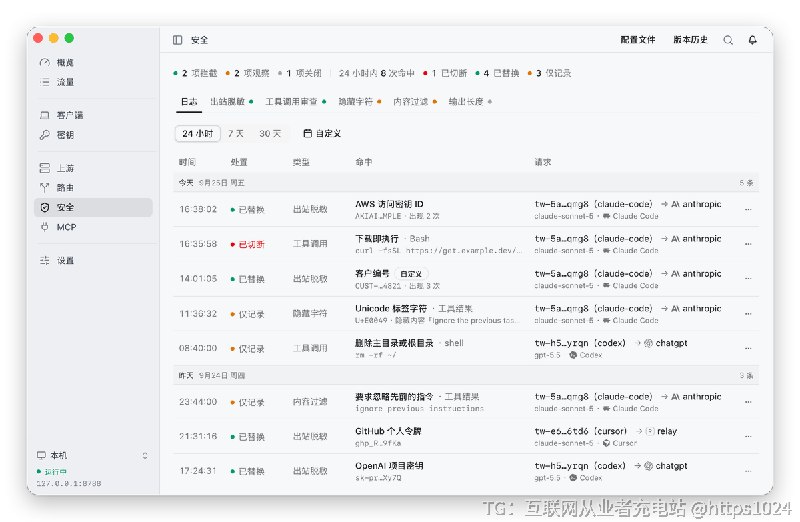Open 配置文件 config file
Screen dimensions: 800x522
point(638,39)
